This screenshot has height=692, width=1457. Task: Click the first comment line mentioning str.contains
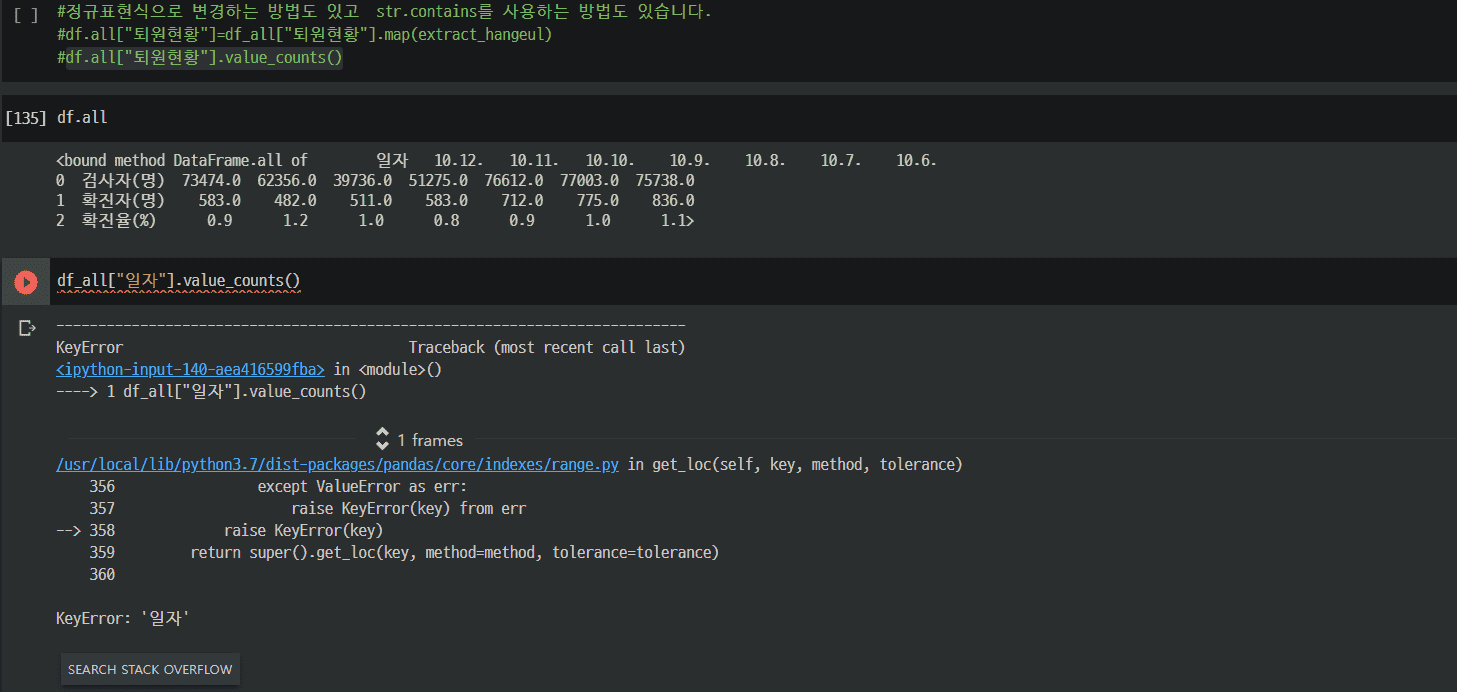pyautogui.click(x=384, y=13)
